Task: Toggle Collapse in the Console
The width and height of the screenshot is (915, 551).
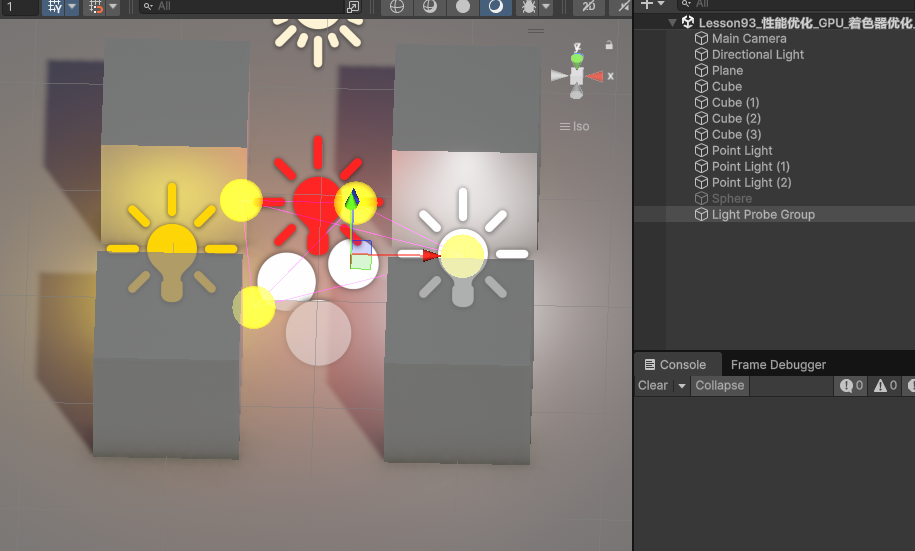Action: [720, 386]
